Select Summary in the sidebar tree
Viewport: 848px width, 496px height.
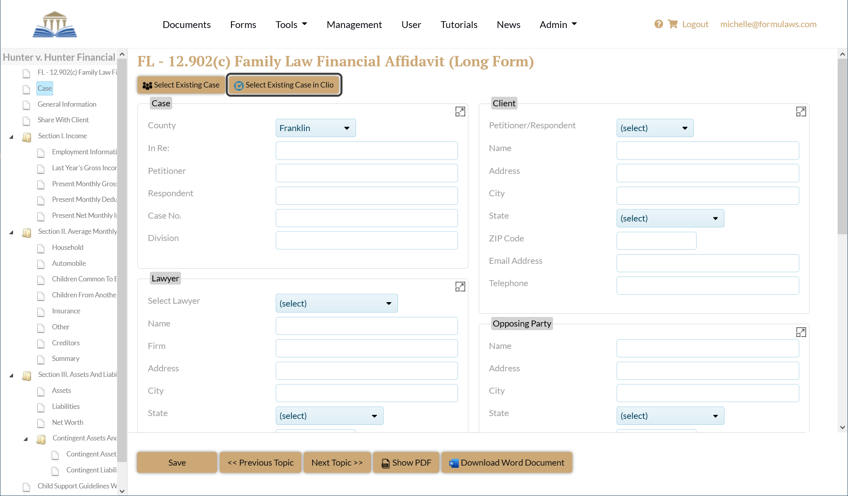[65, 359]
